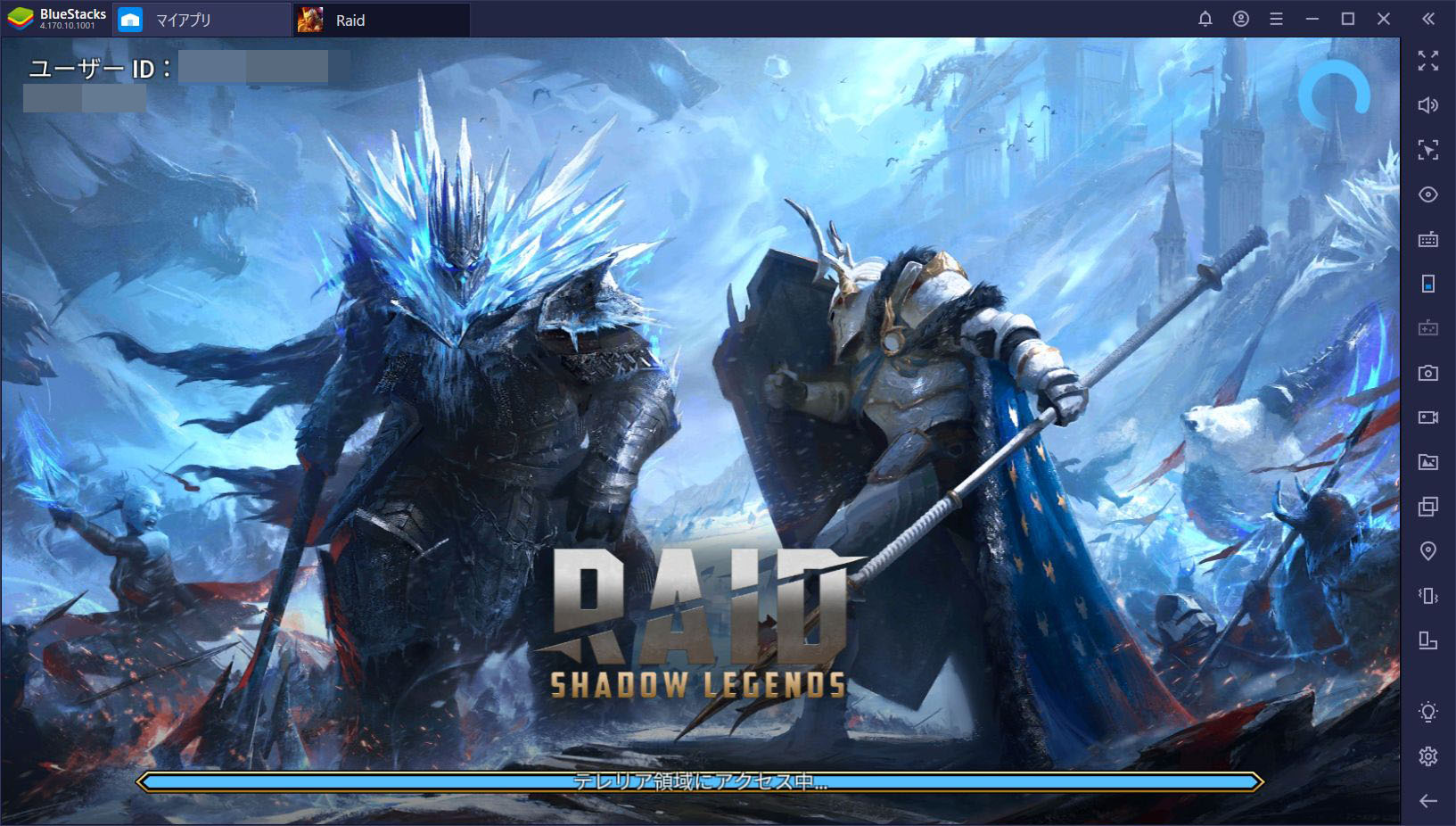Open the media manager gallery icon
The width and height of the screenshot is (1456, 826).
[x=1428, y=462]
